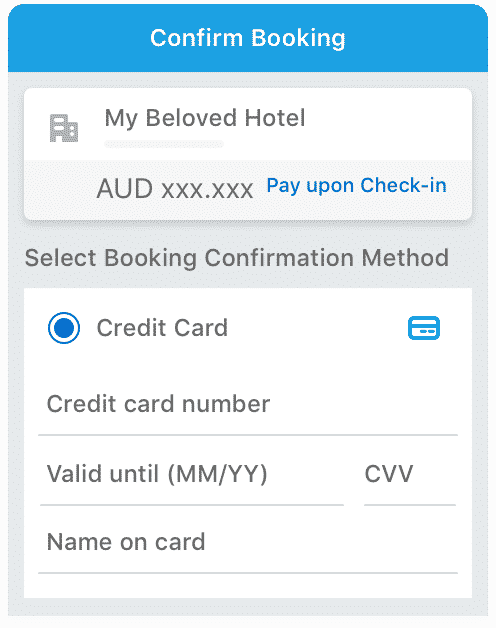Click the Credit Card option label
The image size is (496, 628).
pos(162,328)
